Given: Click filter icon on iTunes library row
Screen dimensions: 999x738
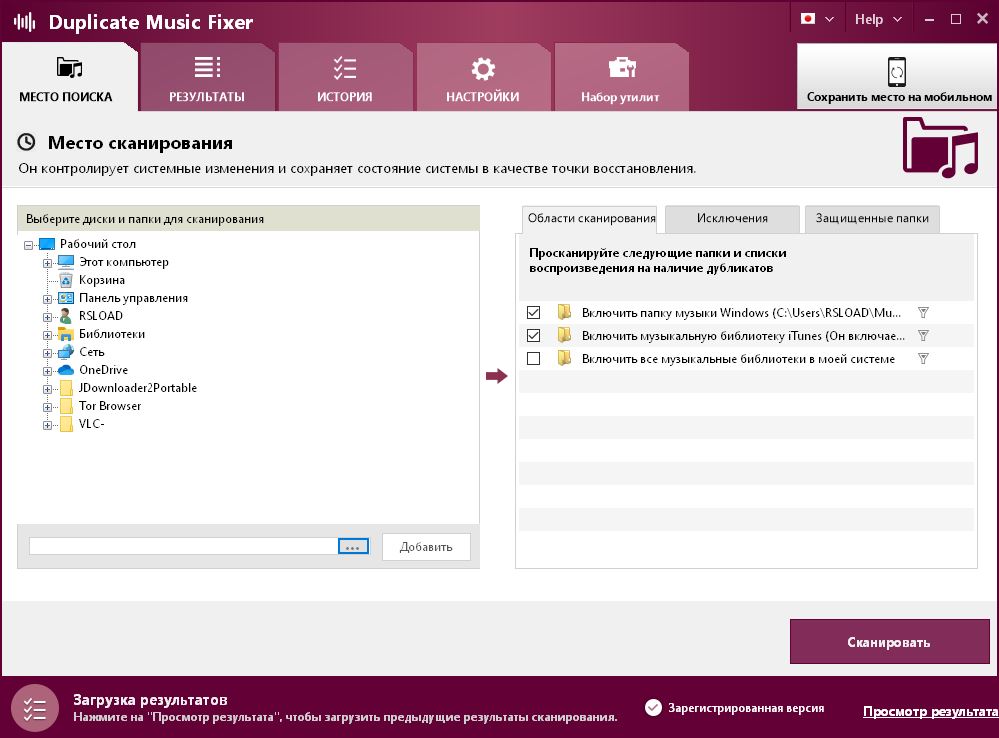Looking at the screenshot, I should [x=923, y=335].
